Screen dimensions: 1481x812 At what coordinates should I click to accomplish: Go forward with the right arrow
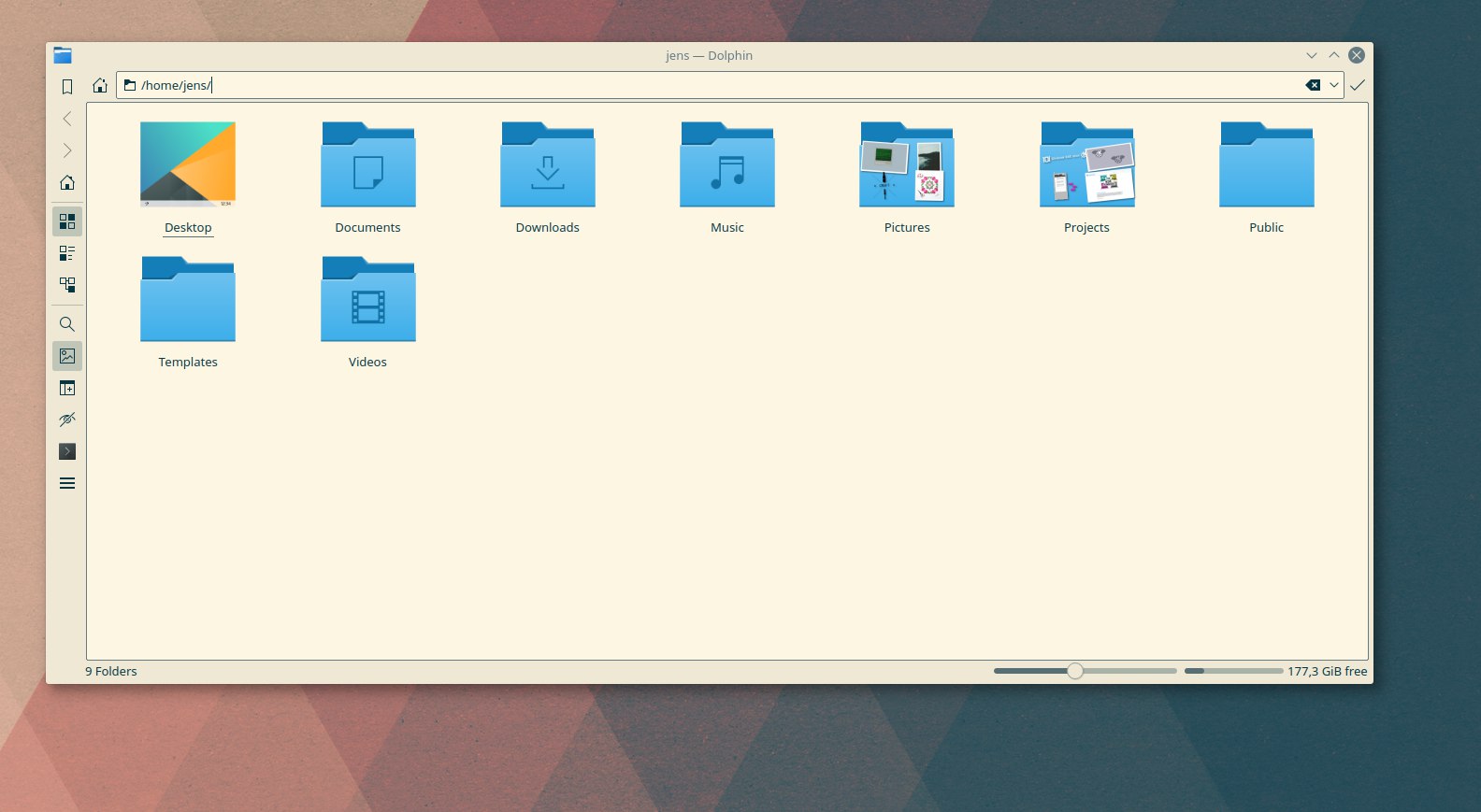[67, 150]
